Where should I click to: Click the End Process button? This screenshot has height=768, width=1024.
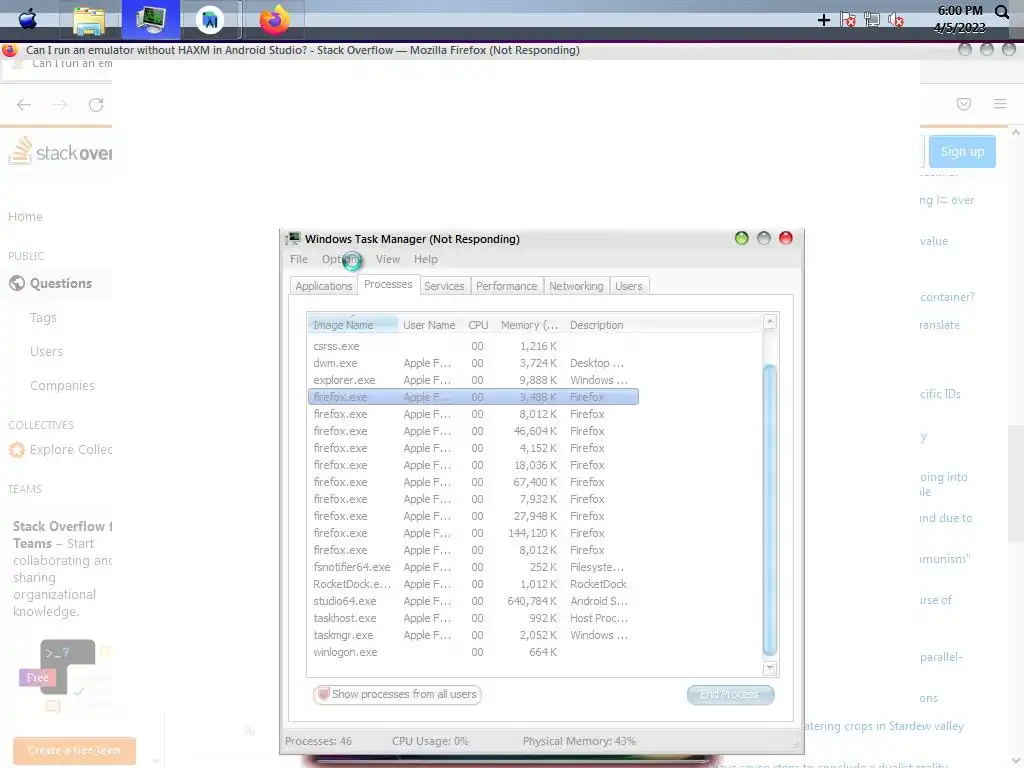click(730, 694)
